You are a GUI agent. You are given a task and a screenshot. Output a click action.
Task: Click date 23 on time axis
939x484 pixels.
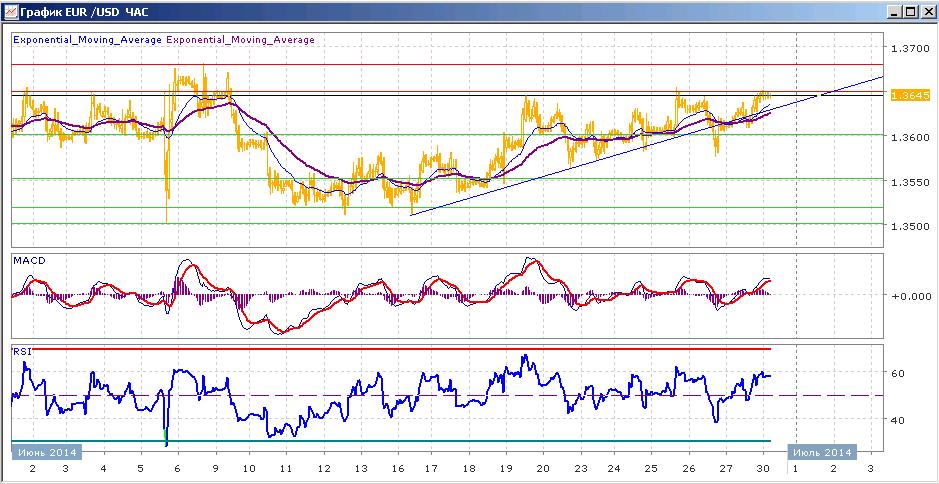[x=580, y=469]
